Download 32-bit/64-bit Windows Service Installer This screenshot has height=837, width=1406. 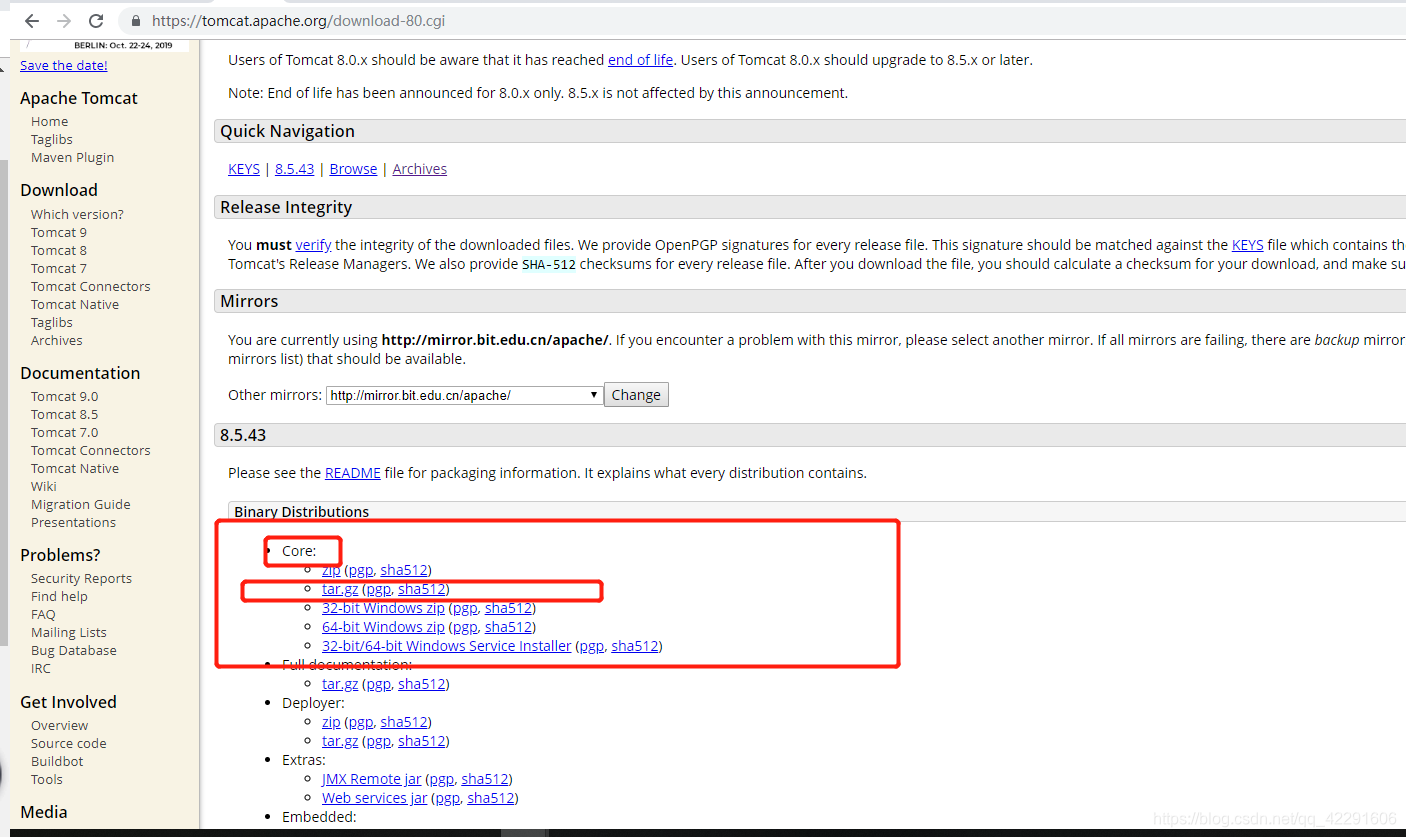pos(447,646)
